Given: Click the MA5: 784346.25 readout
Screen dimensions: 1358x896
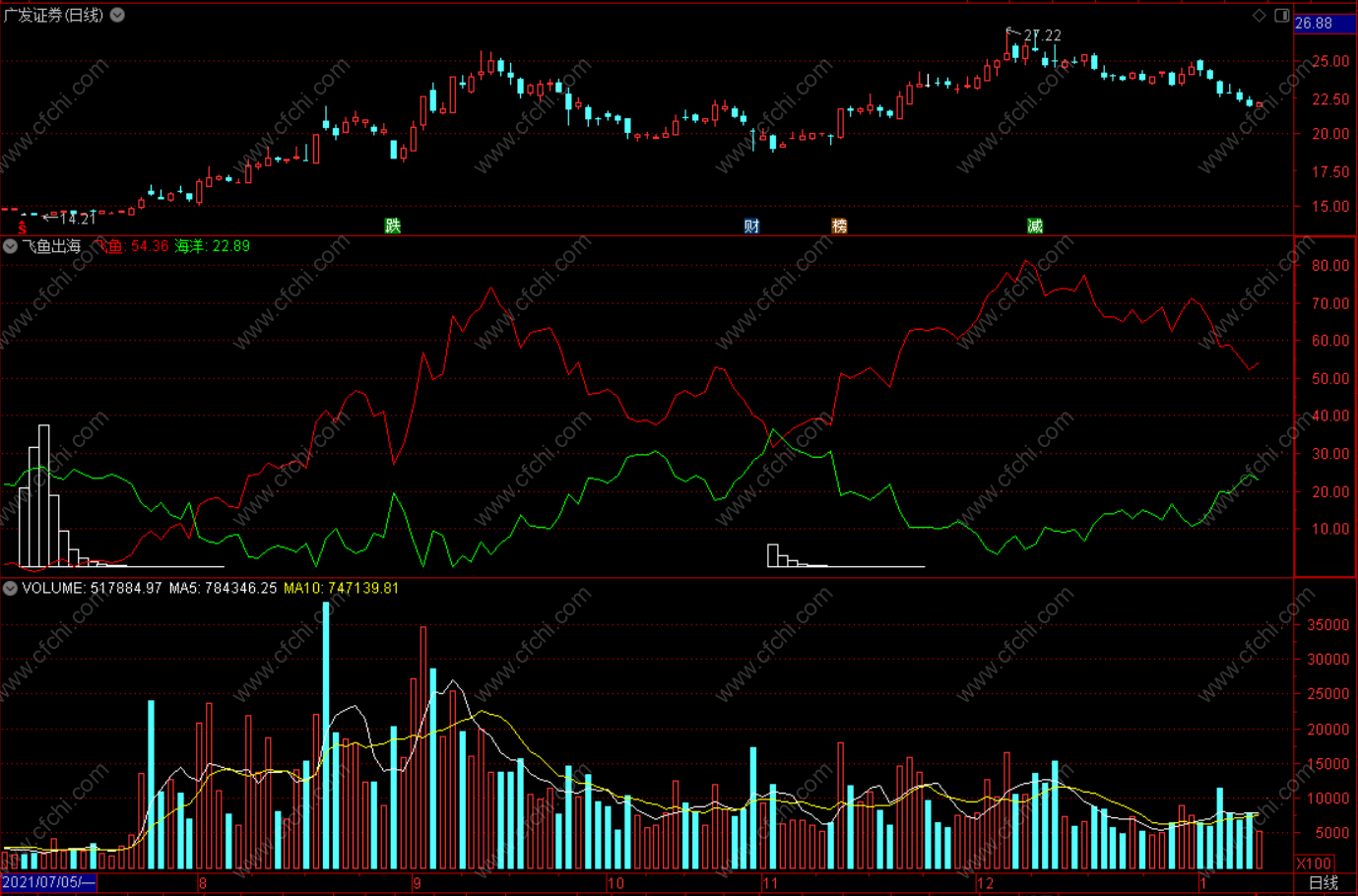Looking at the screenshot, I should pyautogui.click(x=223, y=588).
